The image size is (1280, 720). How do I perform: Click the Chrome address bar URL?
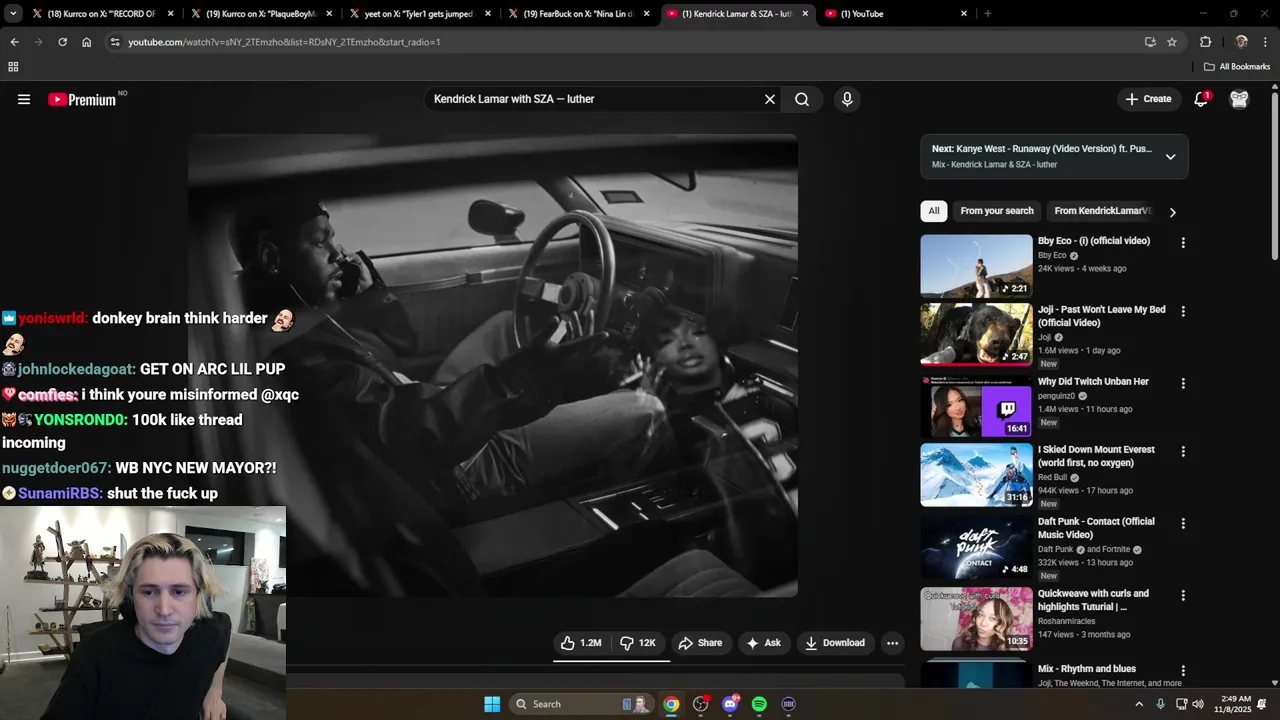pos(284,42)
